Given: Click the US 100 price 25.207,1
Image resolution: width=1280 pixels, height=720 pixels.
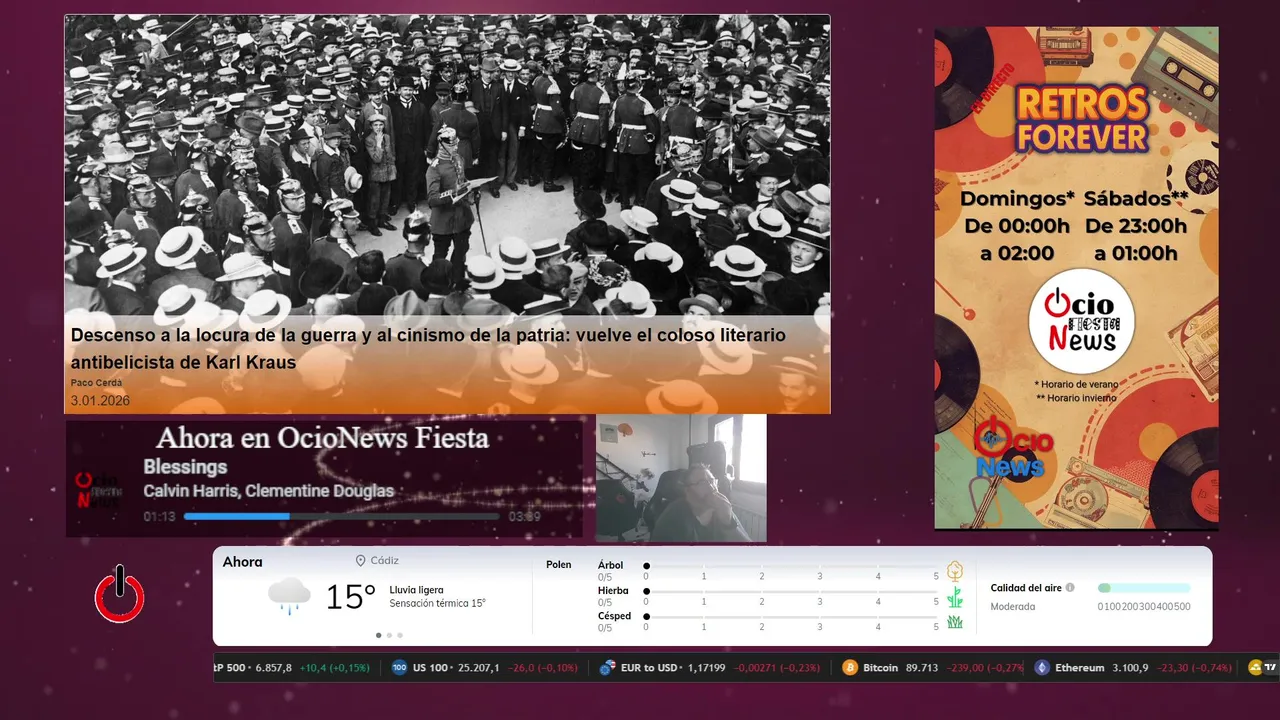Looking at the screenshot, I should pyautogui.click(x=478, y=668).
